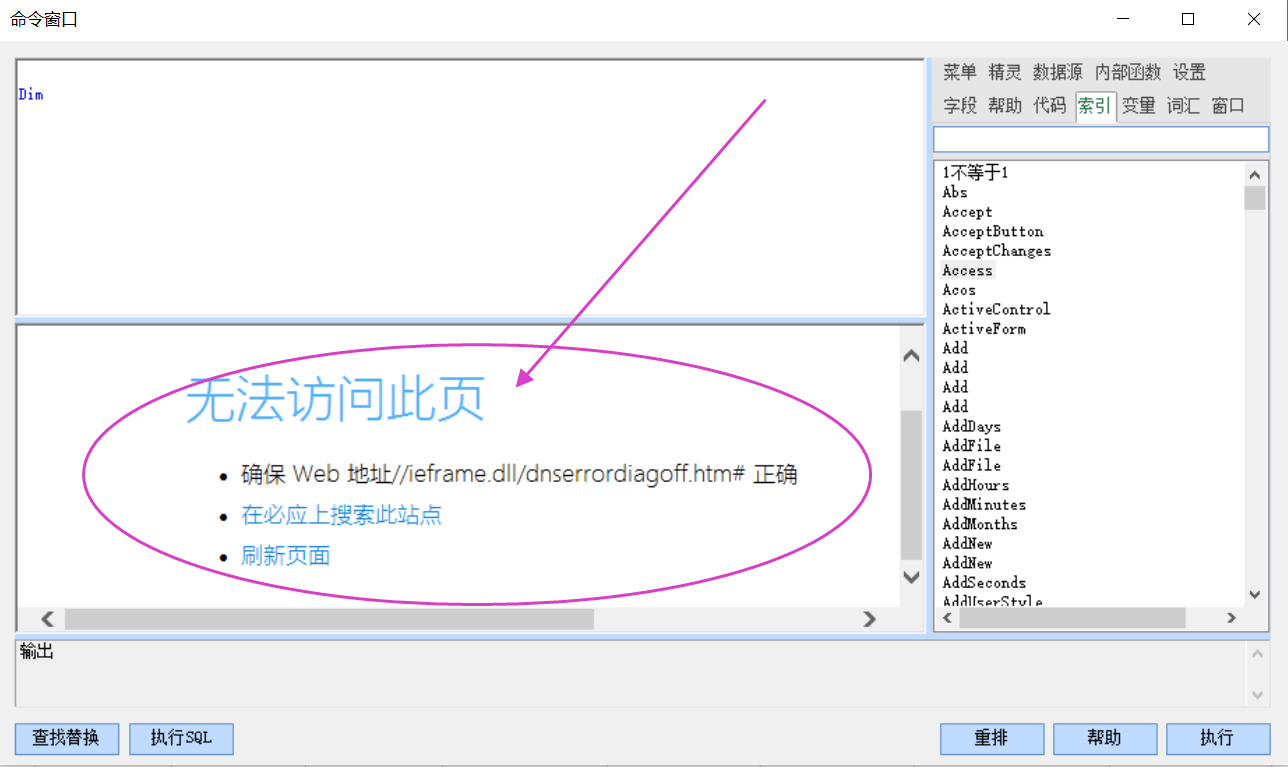Open the 设置 tab
This screenshot has height=767, width=1288.
coord(1189,72)
